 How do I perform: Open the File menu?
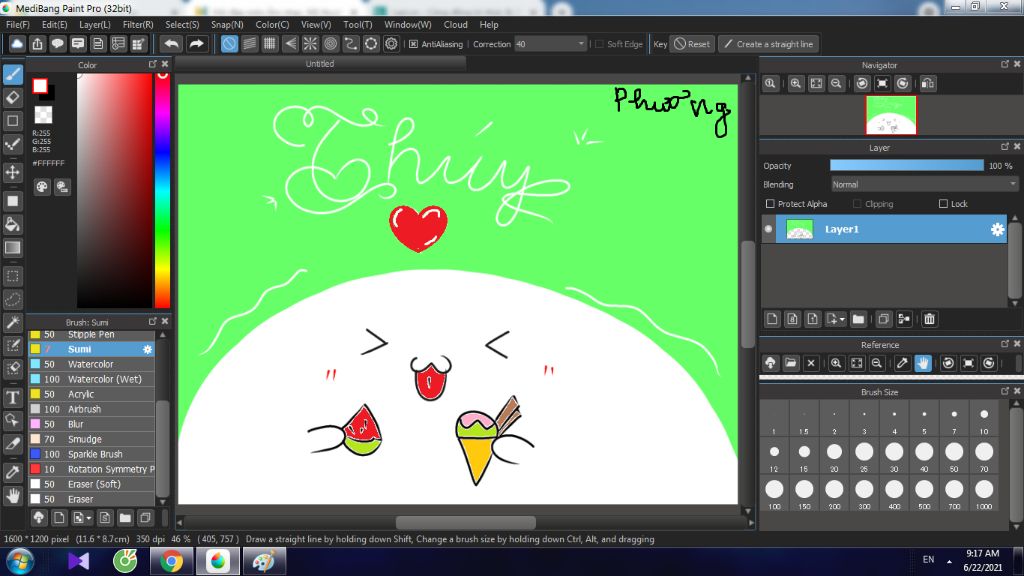point(18,25)
